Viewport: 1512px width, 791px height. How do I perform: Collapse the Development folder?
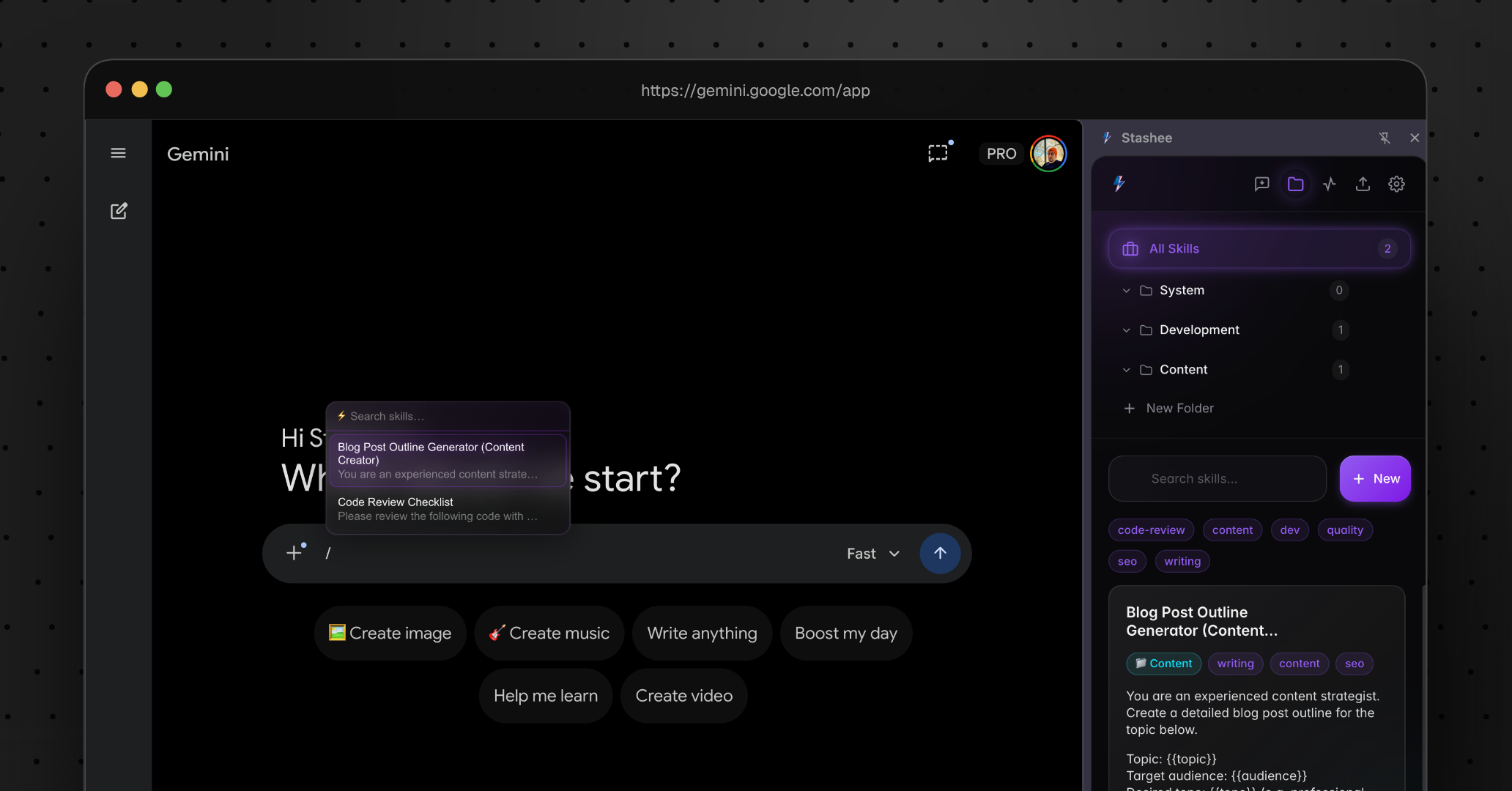click(x=1126, y=330)
